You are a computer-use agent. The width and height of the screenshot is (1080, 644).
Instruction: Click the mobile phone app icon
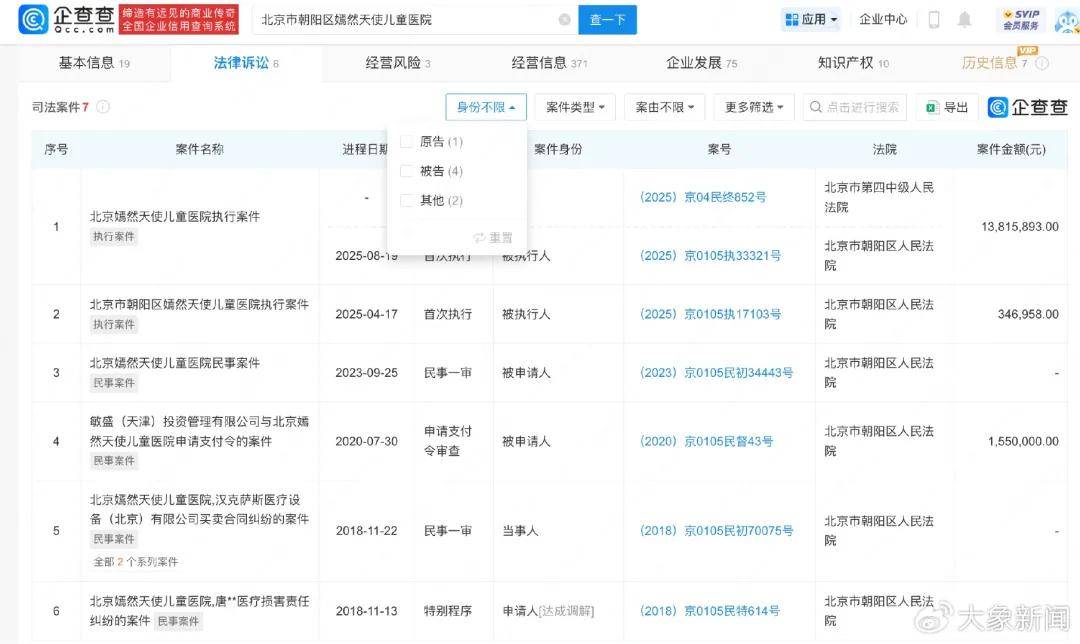pos(933,18)
